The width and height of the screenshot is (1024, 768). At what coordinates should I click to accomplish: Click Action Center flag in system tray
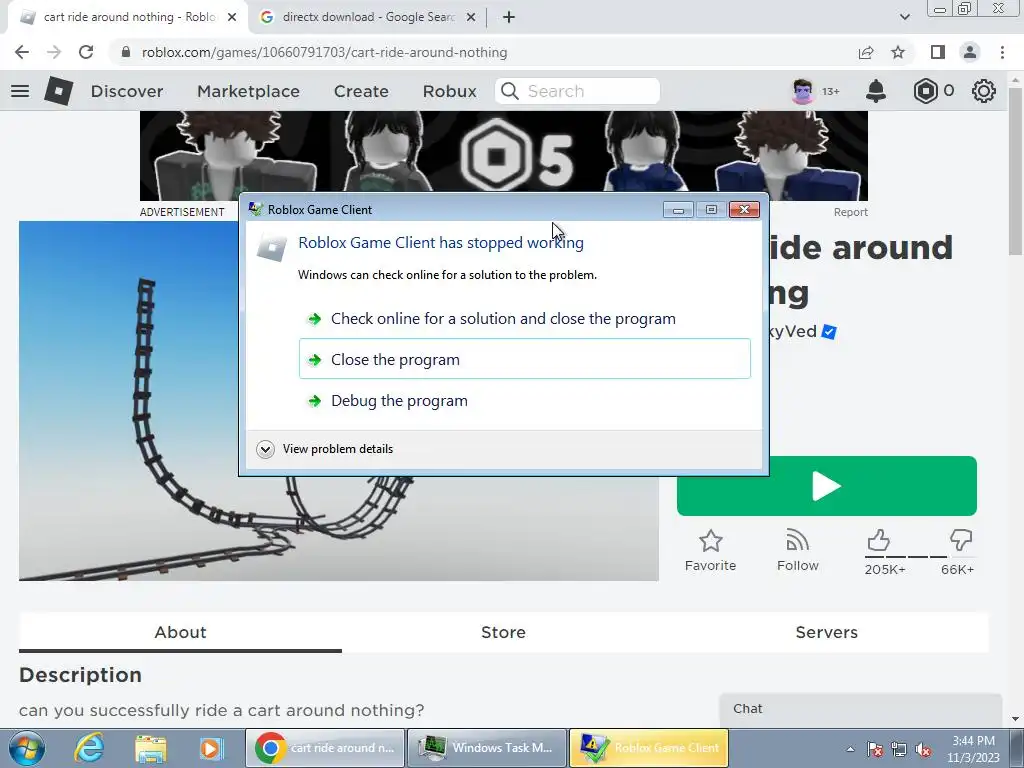pos(875,750)
